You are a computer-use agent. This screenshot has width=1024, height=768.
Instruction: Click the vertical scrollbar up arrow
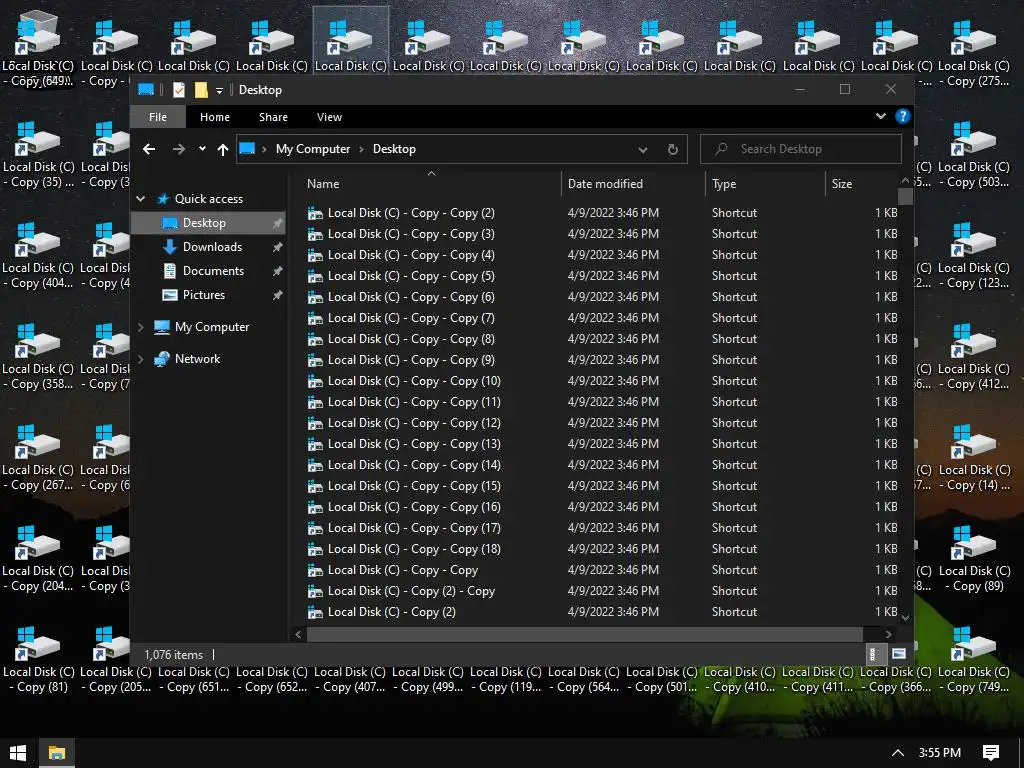(905, 180)
